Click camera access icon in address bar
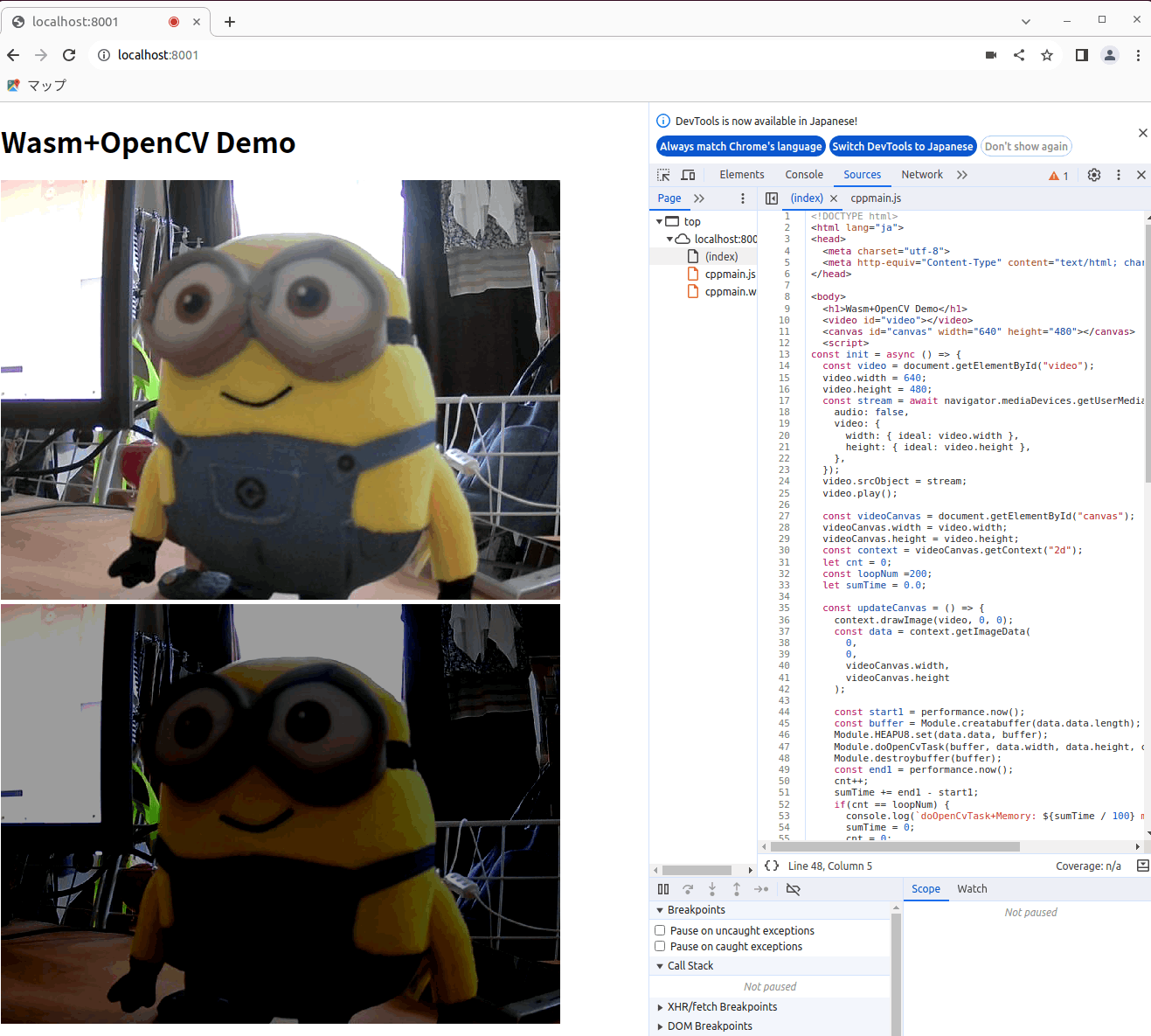Viewport: 1151px width, 1036px height. tap(991, 55)
